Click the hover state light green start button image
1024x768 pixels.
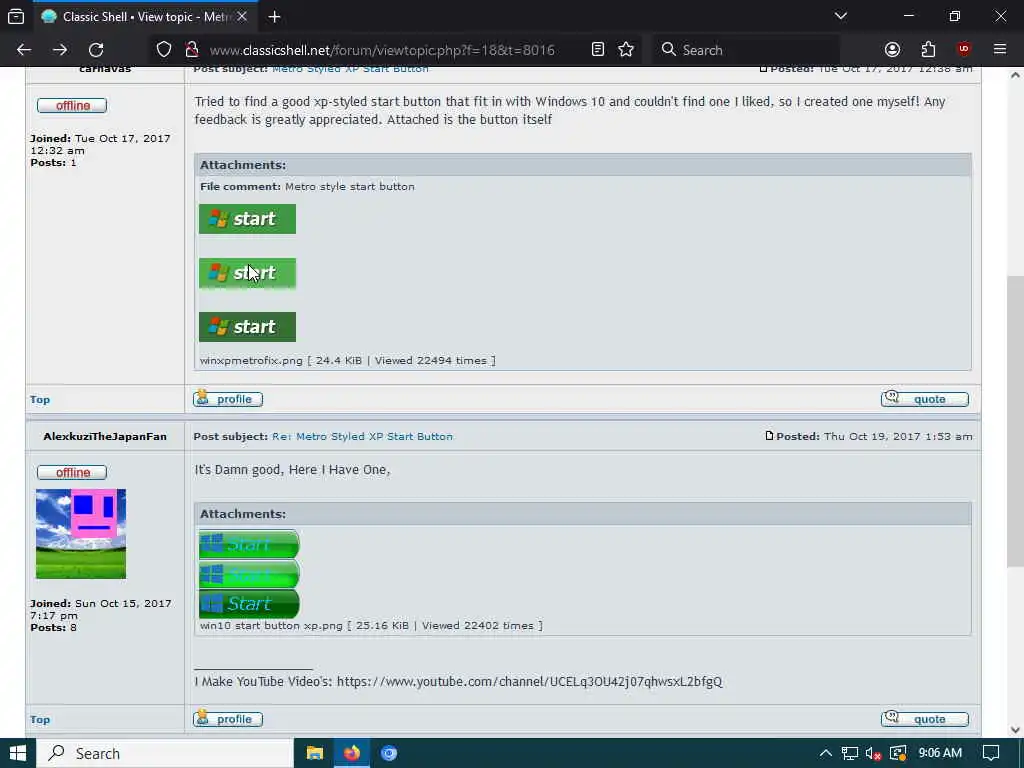pos(248,273)
